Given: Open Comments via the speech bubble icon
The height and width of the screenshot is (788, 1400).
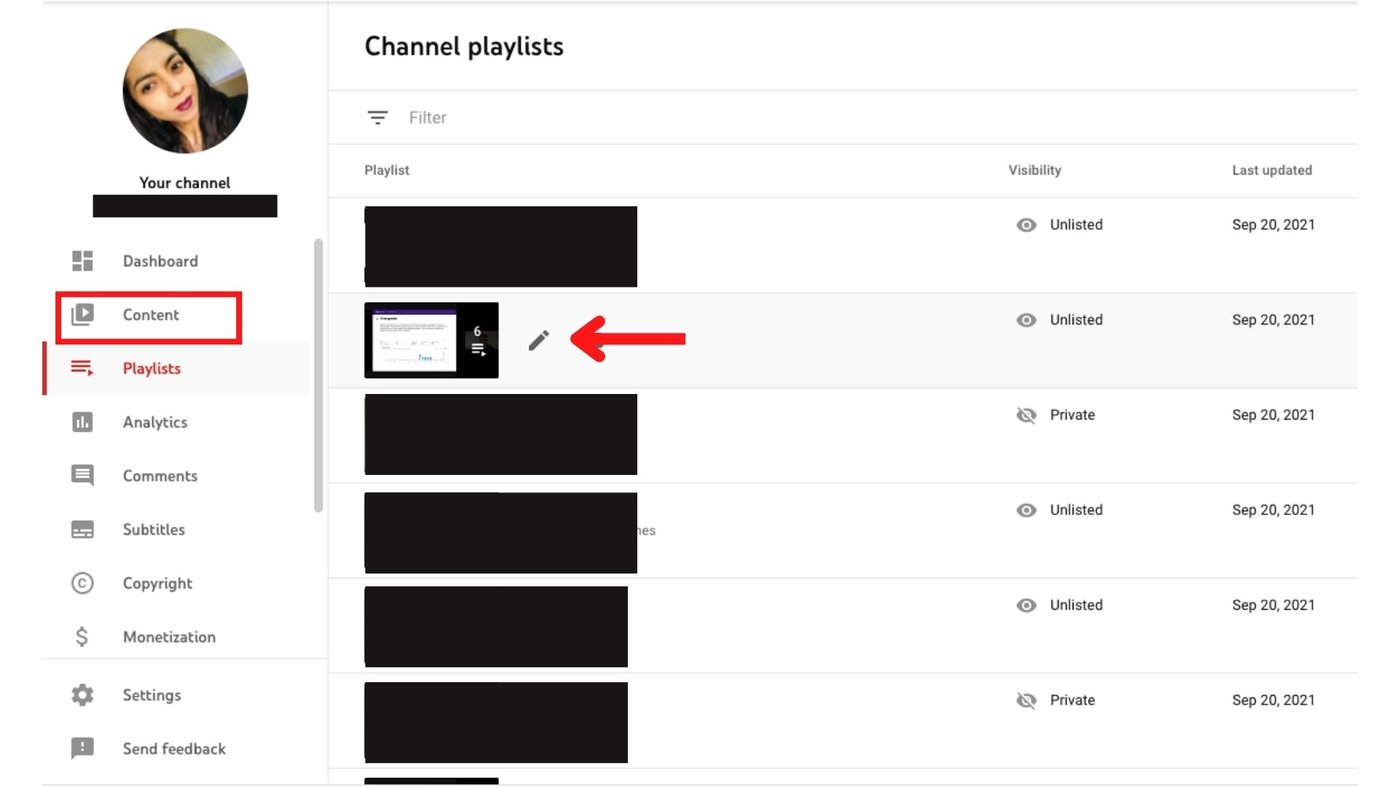Looking at the screenshot, I should (x=82, y=475).
